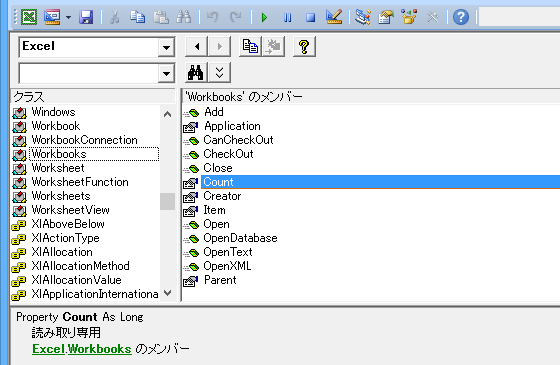Open the Toolbox icon
This screenshot has width=560, height=365.
[432, 17]
